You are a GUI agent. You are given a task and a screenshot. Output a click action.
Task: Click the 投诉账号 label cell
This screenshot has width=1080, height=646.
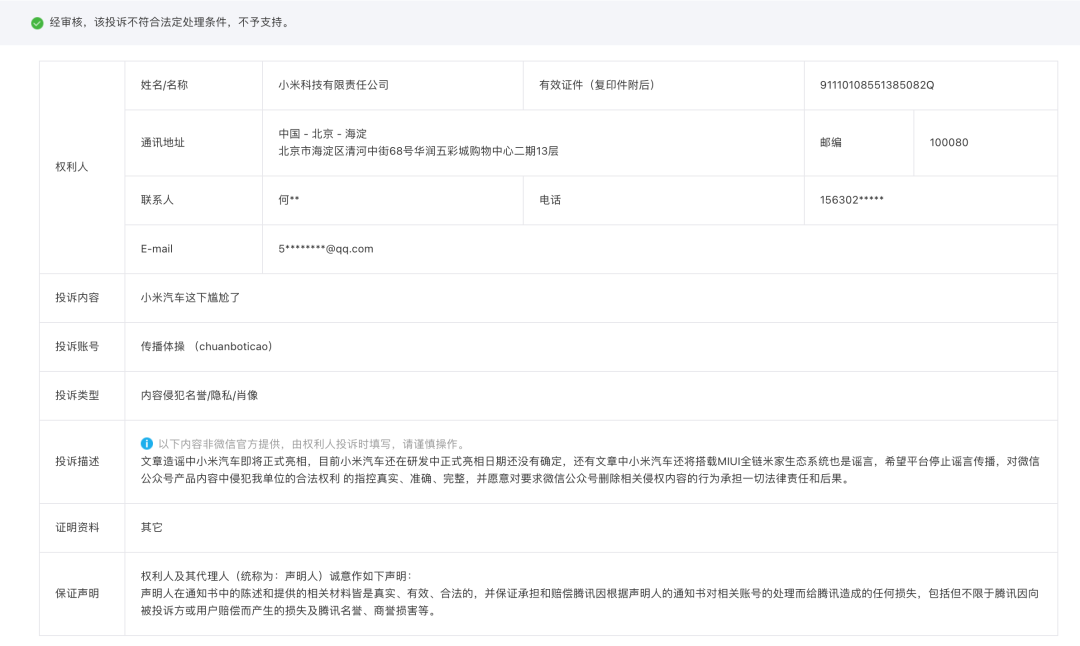click(82, 347)
